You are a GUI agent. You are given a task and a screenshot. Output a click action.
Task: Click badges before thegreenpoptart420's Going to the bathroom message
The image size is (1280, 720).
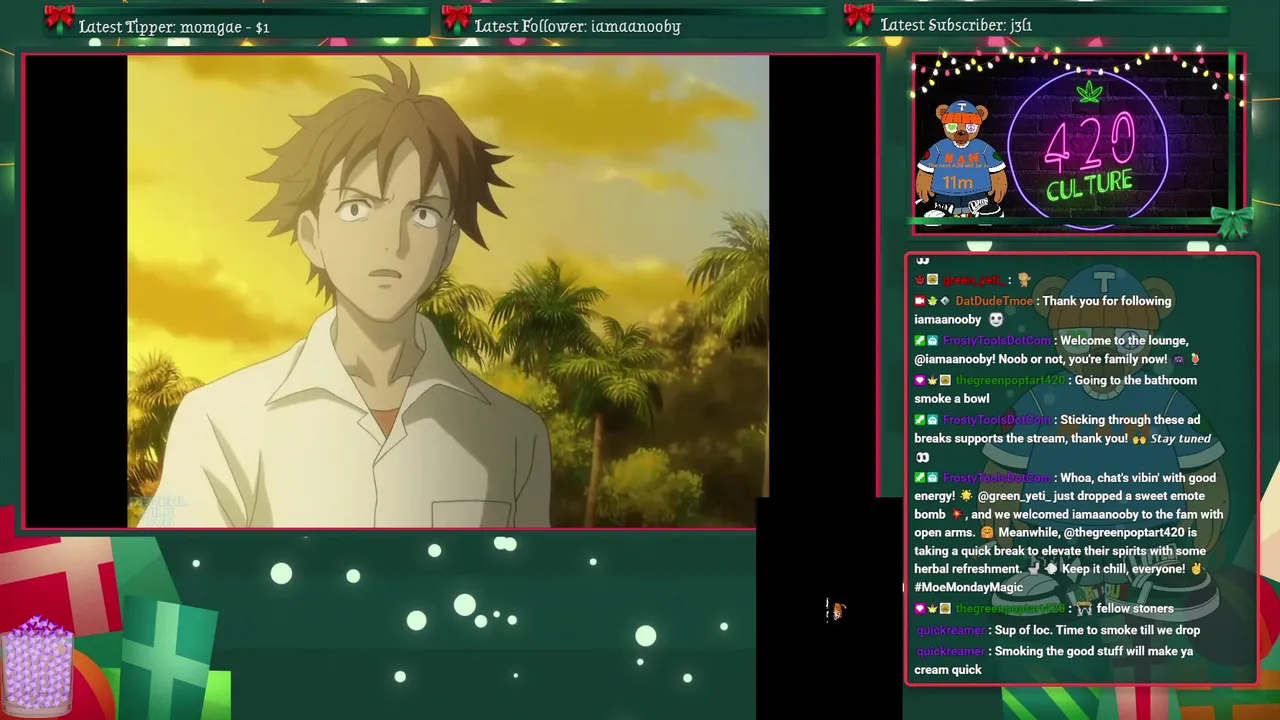pos(932,381)
